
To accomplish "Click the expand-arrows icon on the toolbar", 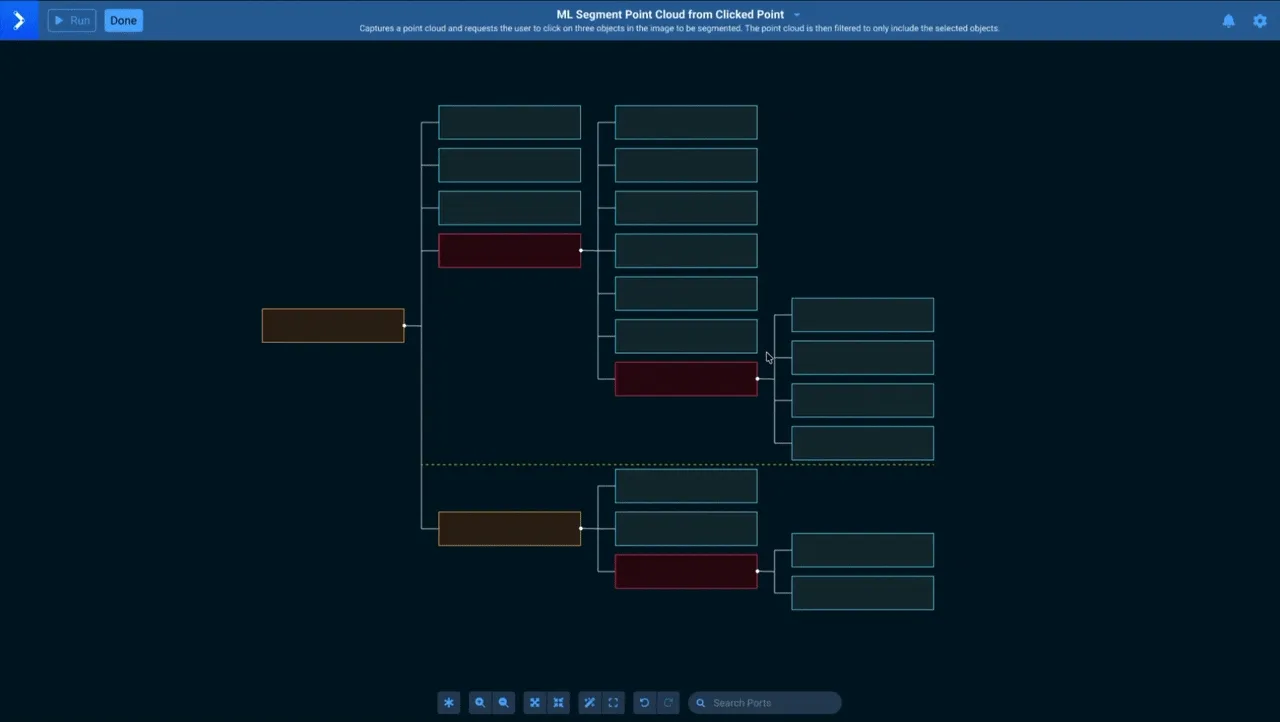I will pyautogui.click(x=534, y=702).
